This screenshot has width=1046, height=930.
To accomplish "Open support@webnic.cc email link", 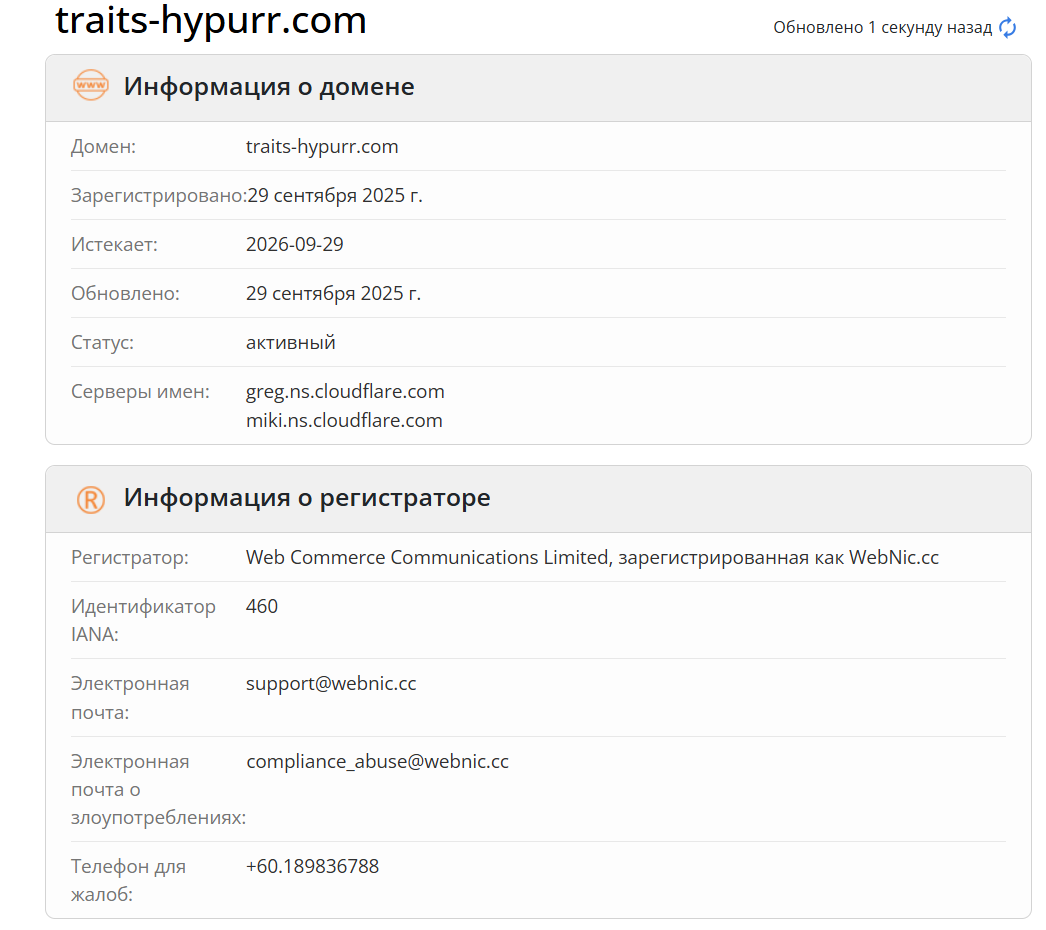I will [331, 683].
